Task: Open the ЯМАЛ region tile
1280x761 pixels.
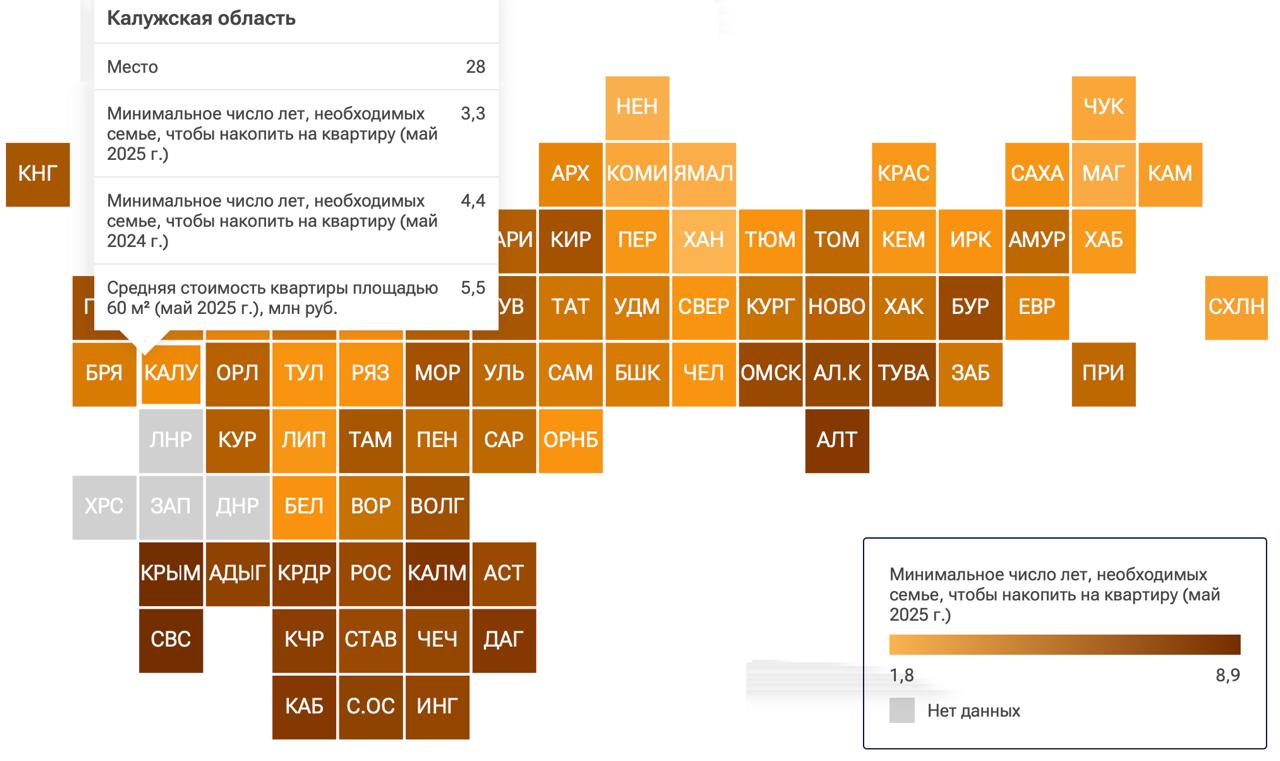Action: tap(704, 174)
